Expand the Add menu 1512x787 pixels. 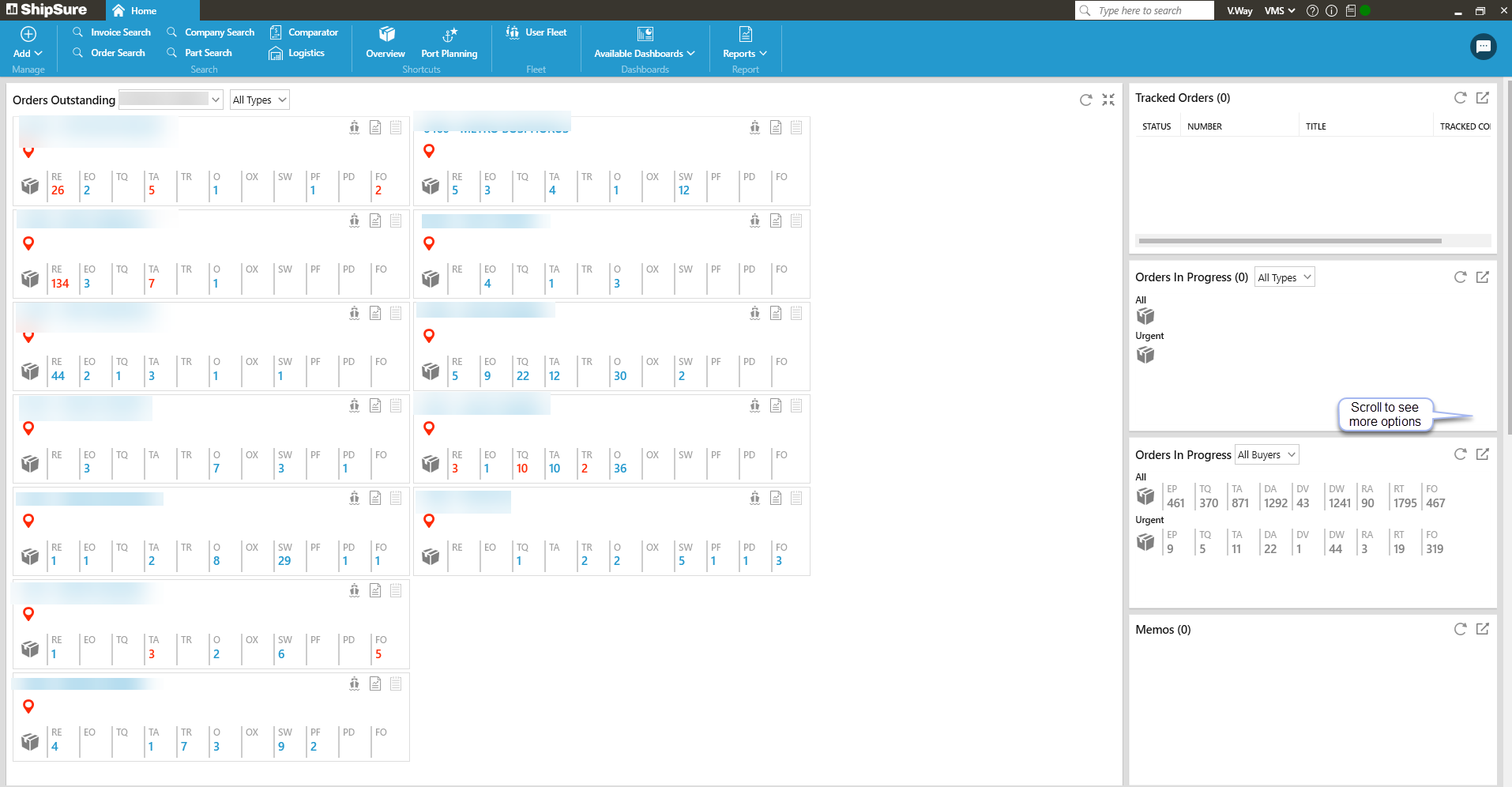coord(28,43)
